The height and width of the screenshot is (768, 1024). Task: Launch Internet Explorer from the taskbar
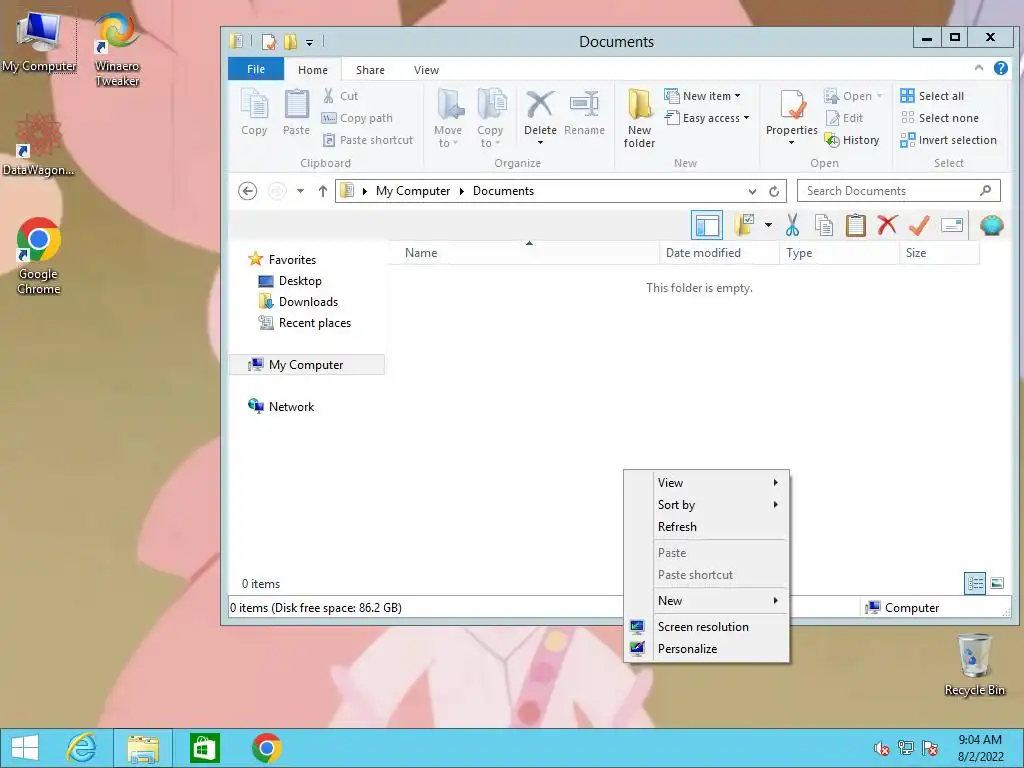82,748
